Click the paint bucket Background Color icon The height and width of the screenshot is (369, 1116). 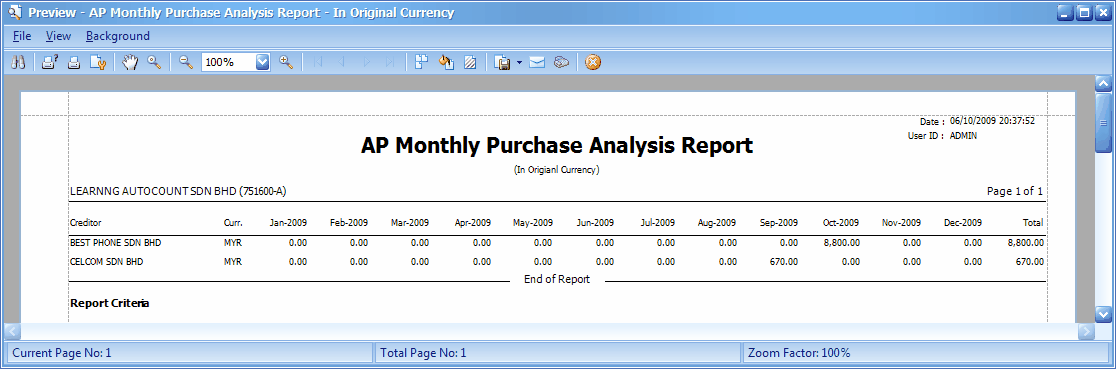[x=446, y=63]
